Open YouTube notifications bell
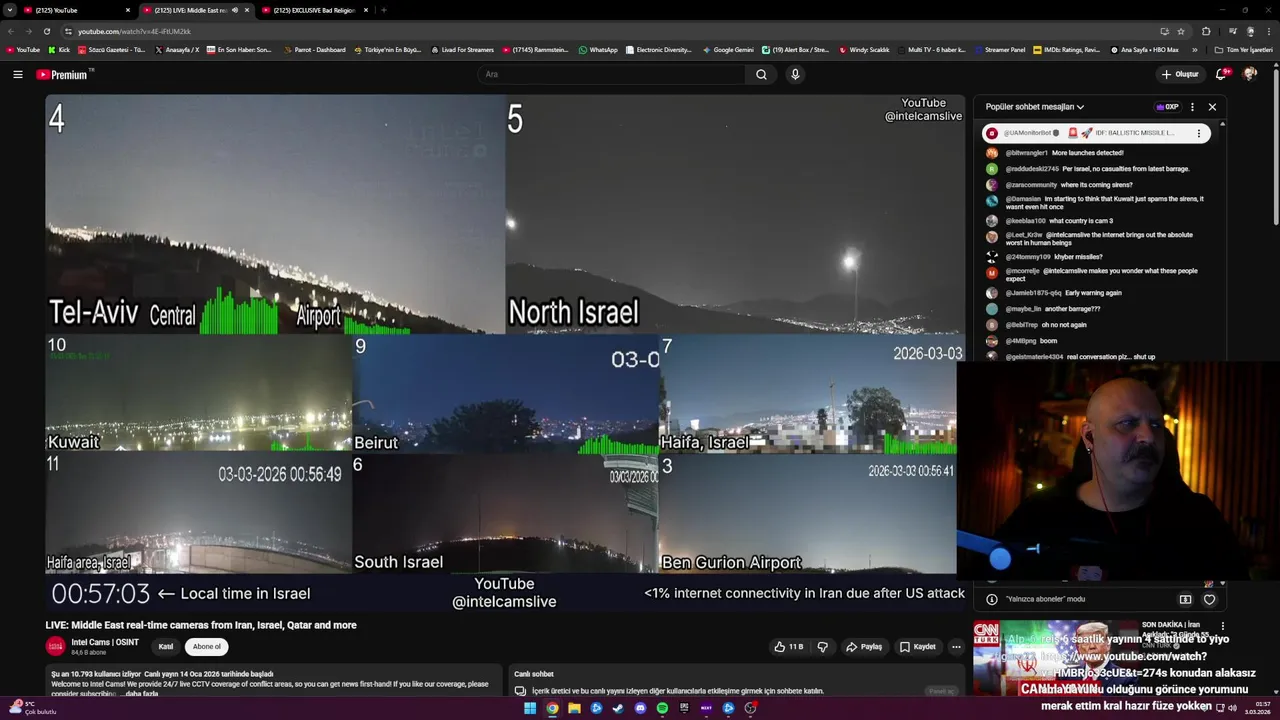Image resolution: width=1280 pixels, height=720 pixels. [1221, 74]
